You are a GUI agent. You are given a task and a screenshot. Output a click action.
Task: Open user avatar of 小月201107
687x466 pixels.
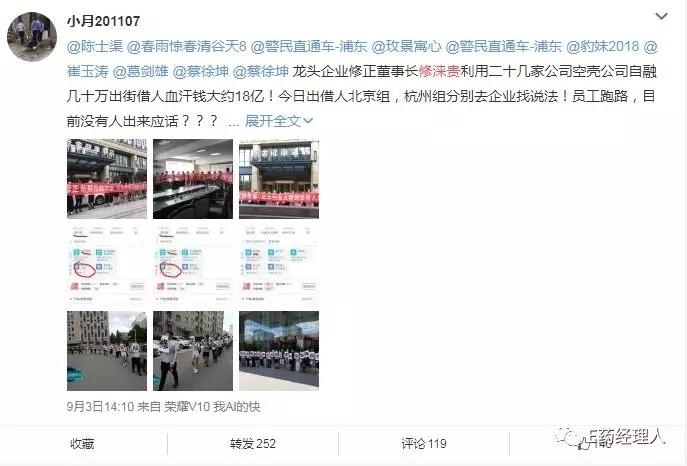pyautogui.click(x=32, y=37)
